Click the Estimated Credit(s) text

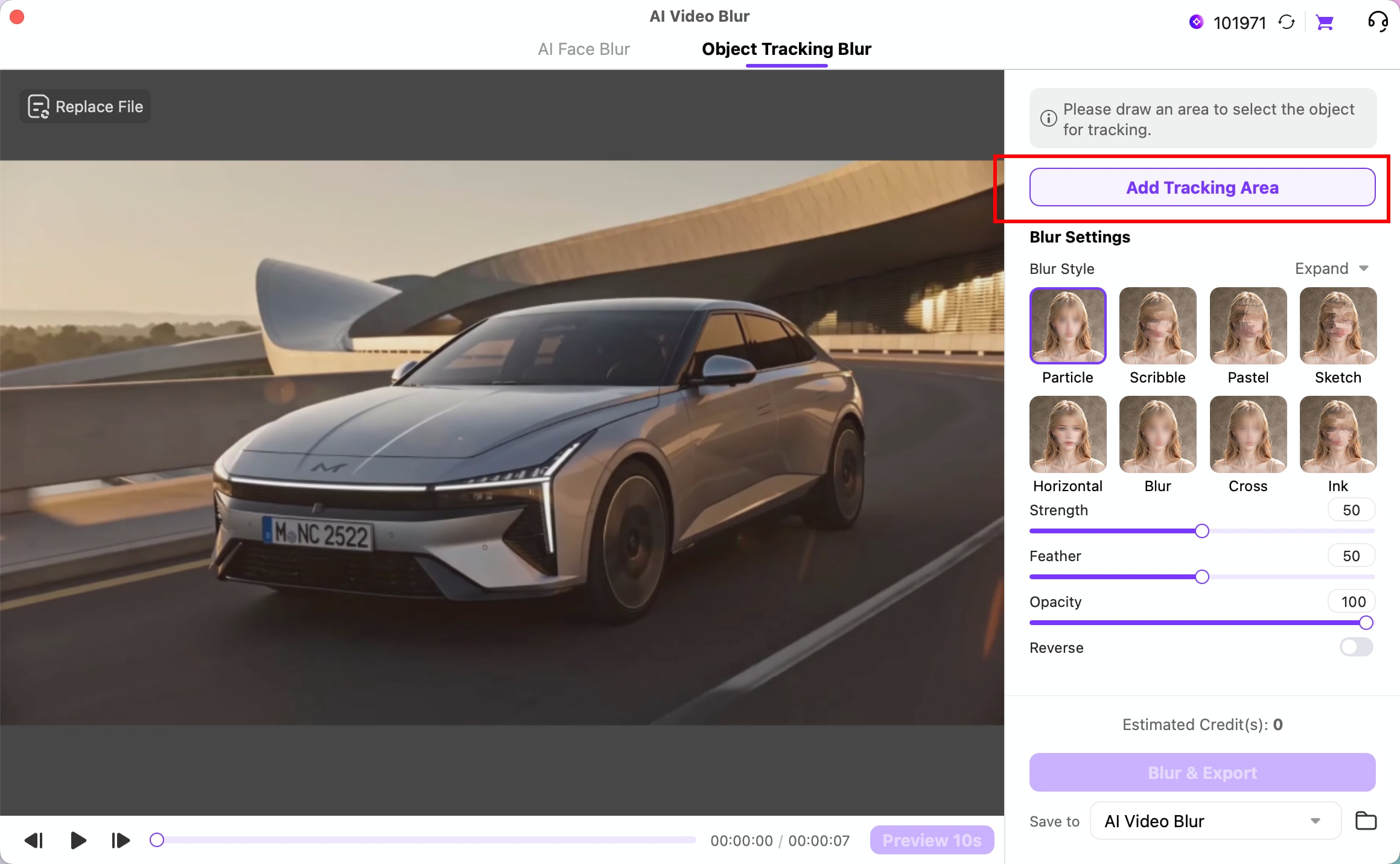(1202, 725)
